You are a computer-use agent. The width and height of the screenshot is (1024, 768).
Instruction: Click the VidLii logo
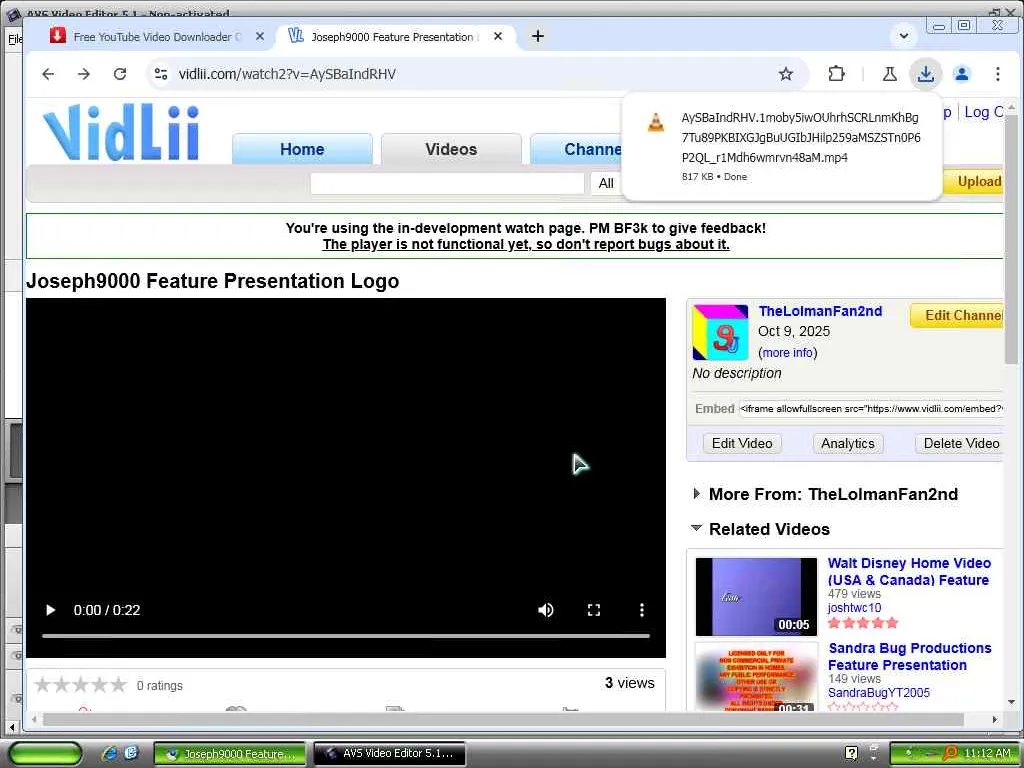coord(121,133)
